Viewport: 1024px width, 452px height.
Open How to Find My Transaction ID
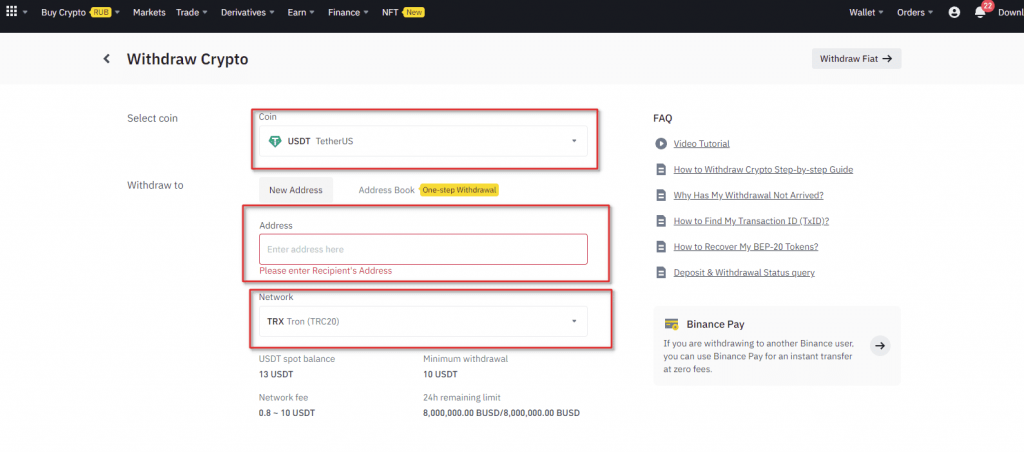tap(751, 221)
